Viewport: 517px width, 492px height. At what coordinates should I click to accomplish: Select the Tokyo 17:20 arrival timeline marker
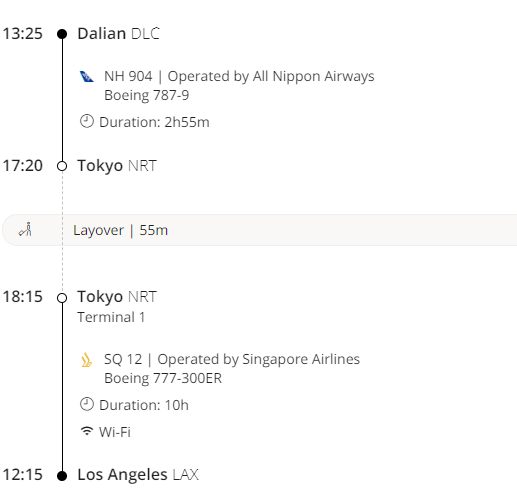click(x=62, y=166)
